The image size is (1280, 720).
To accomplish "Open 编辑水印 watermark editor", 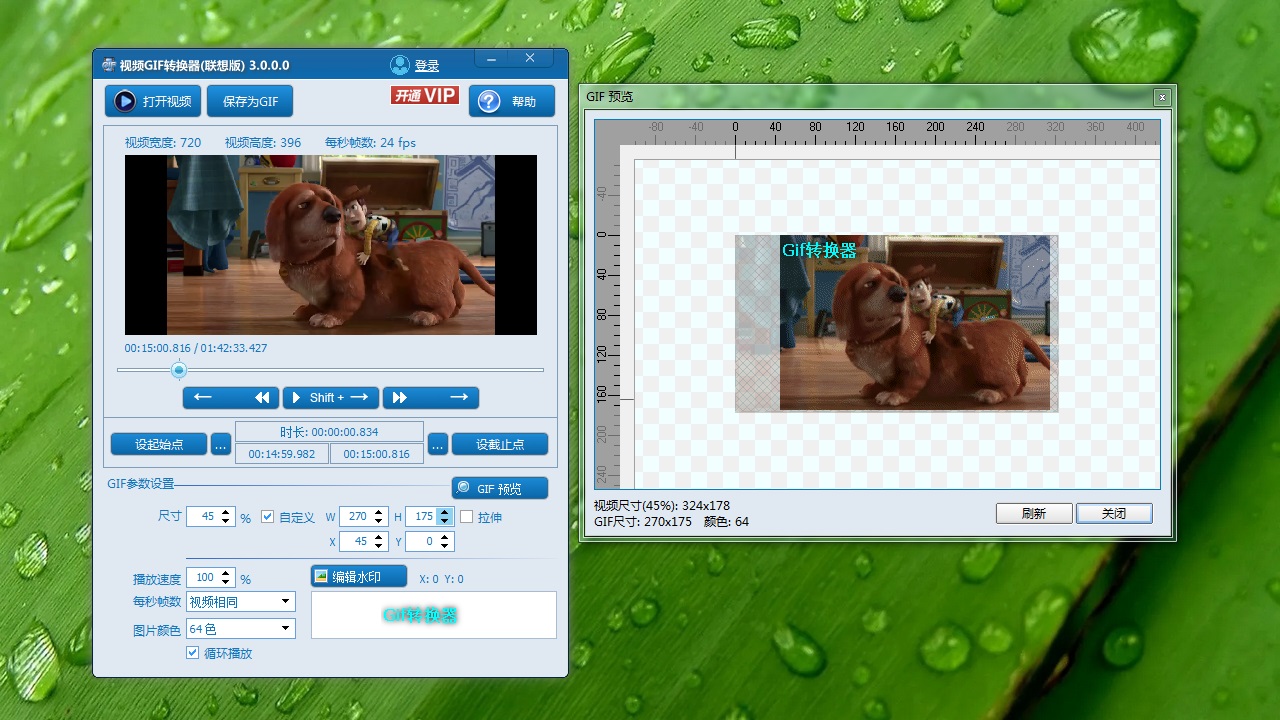I will coord(359,576).
